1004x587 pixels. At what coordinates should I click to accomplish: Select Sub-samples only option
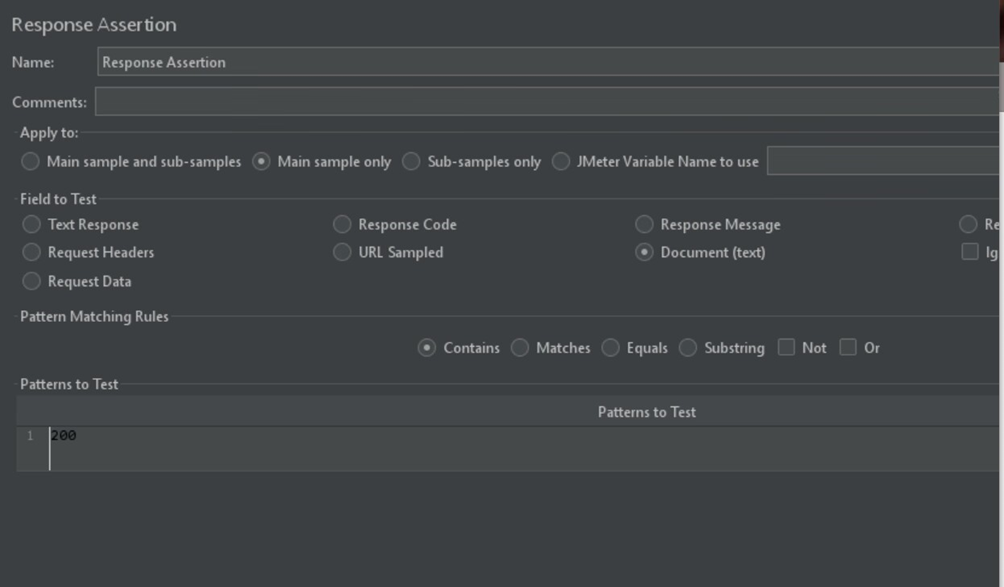411,161
